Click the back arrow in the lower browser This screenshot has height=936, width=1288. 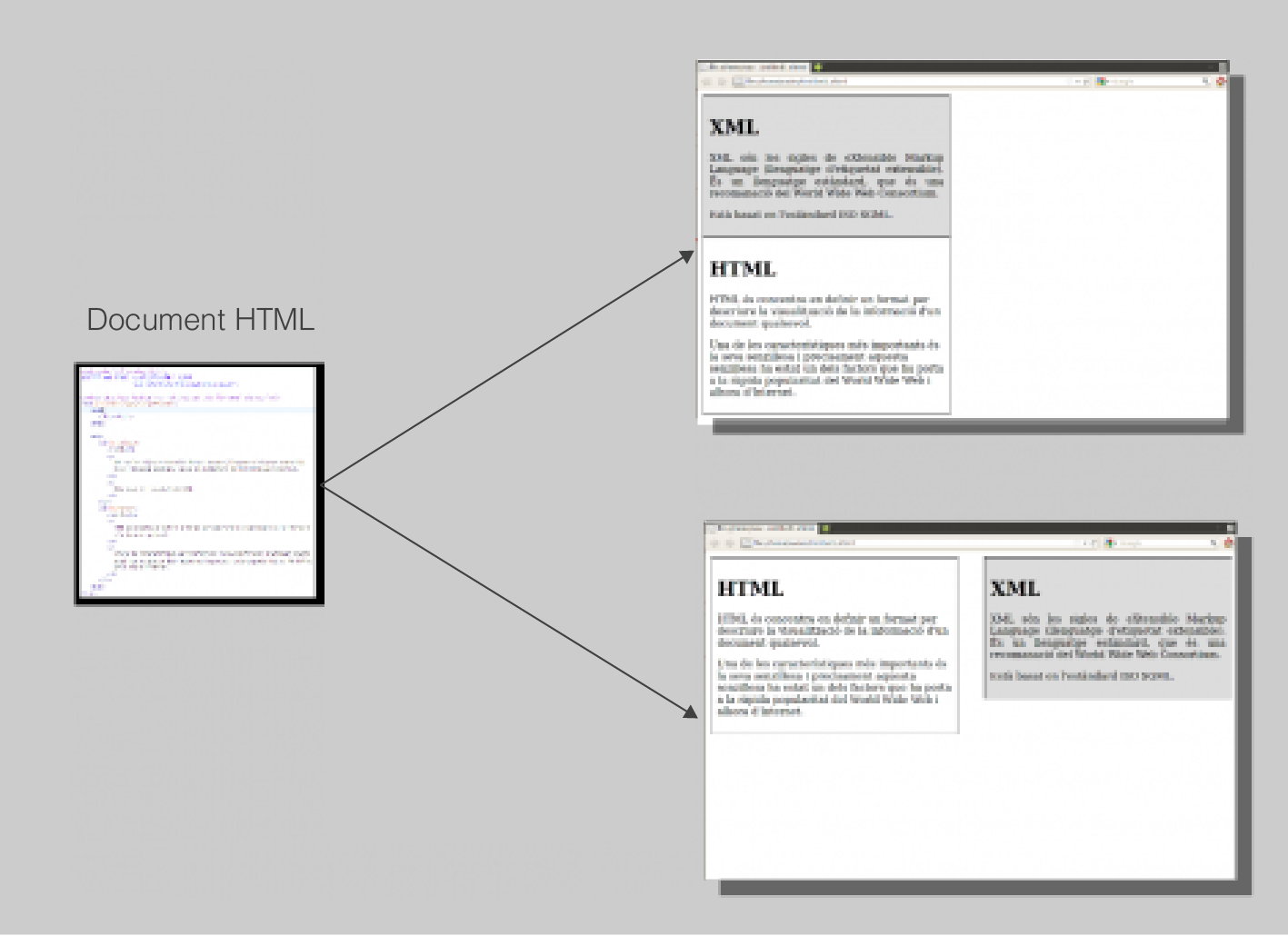click(714, 543)
